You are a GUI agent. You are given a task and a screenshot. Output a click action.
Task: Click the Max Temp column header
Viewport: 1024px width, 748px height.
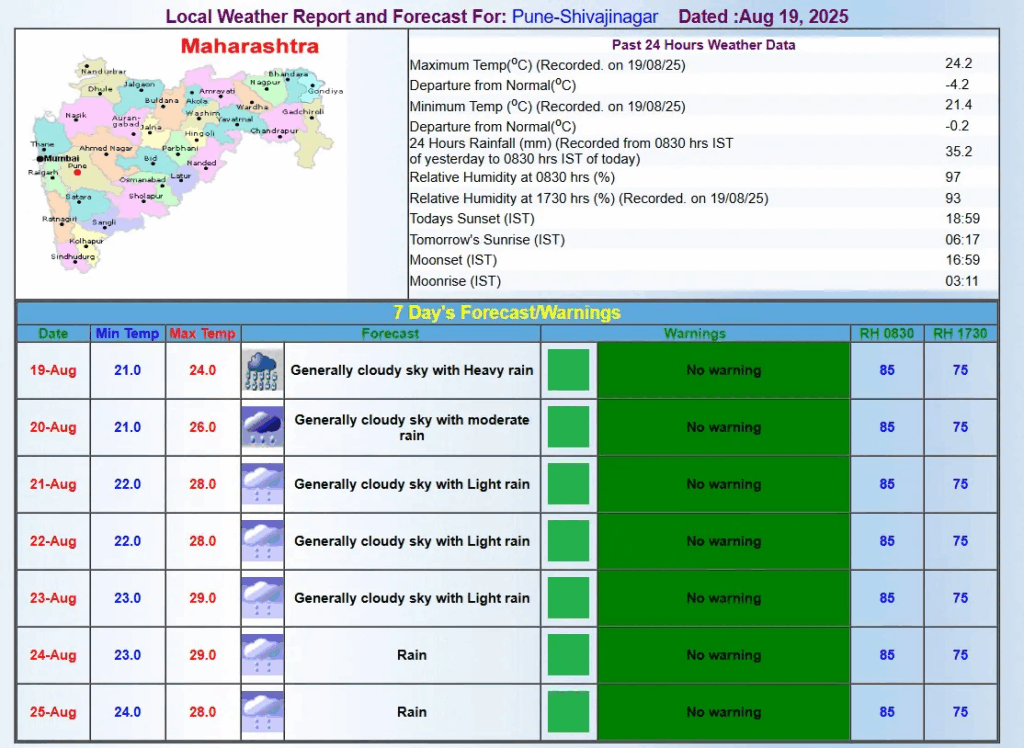click(x=203, y=333)
